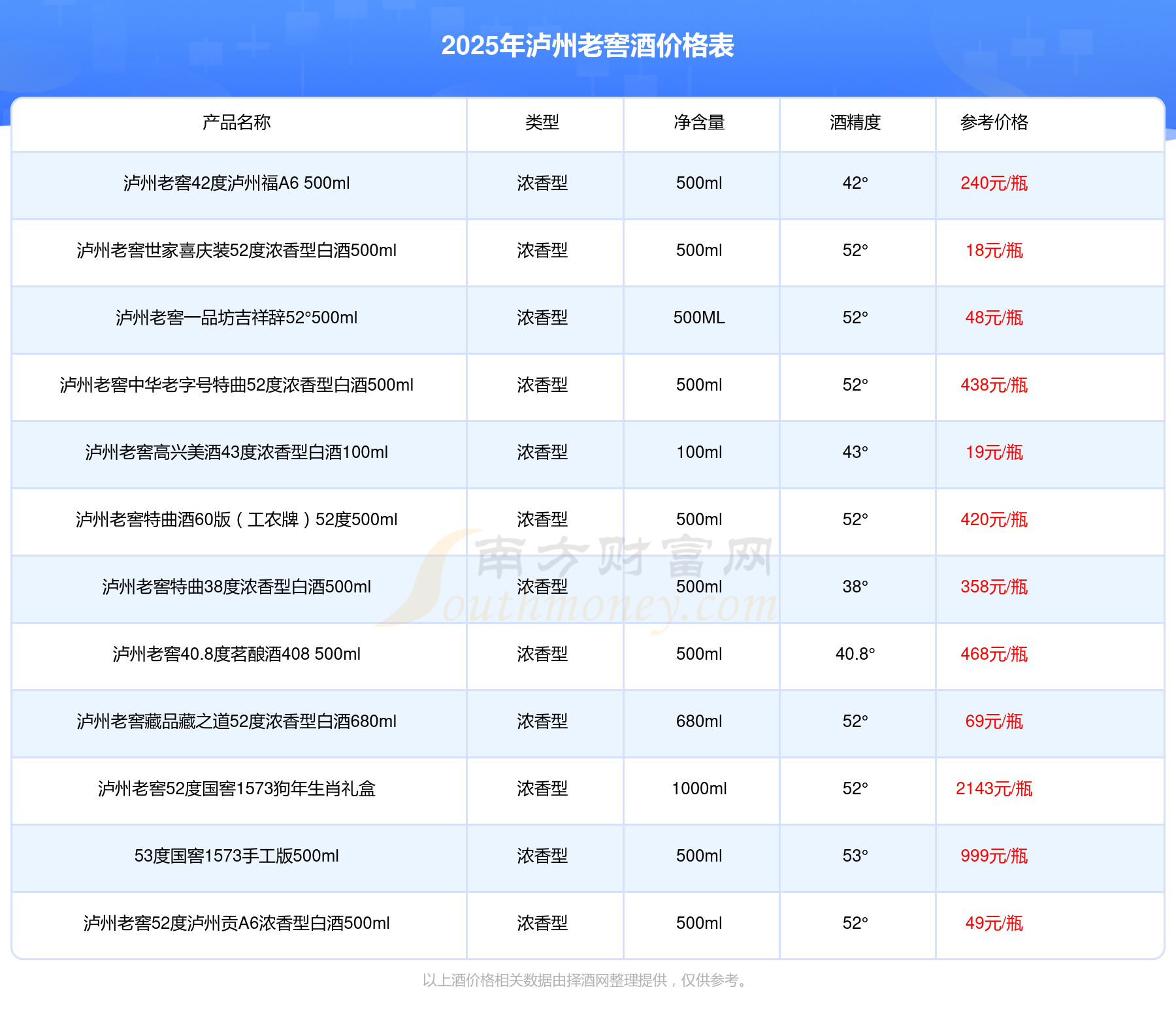Click the 680ml net content cell
1176x1019 pixels.
[x=699, y=721]
